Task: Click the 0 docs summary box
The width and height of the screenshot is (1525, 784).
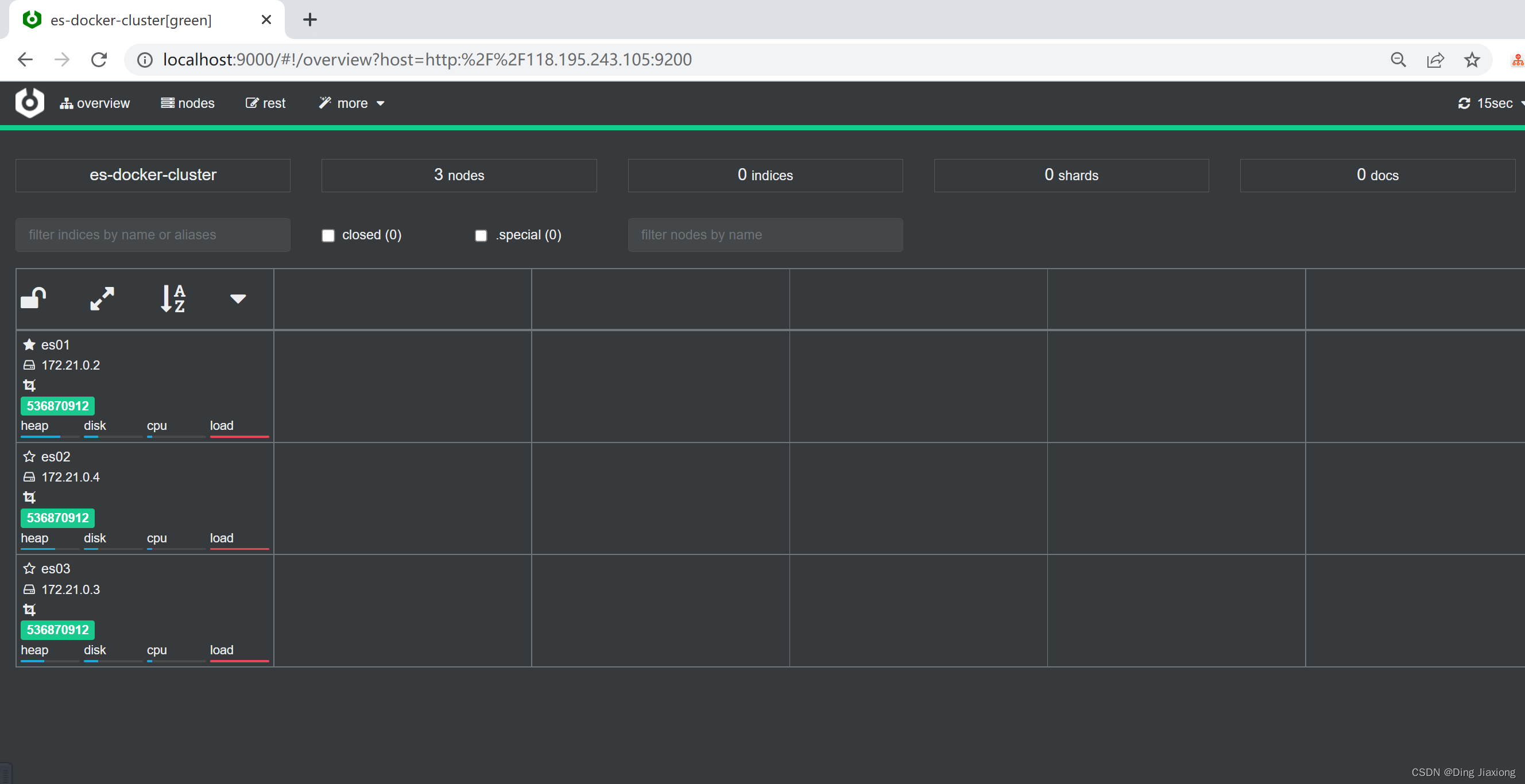Action: tap(1377, 175)
